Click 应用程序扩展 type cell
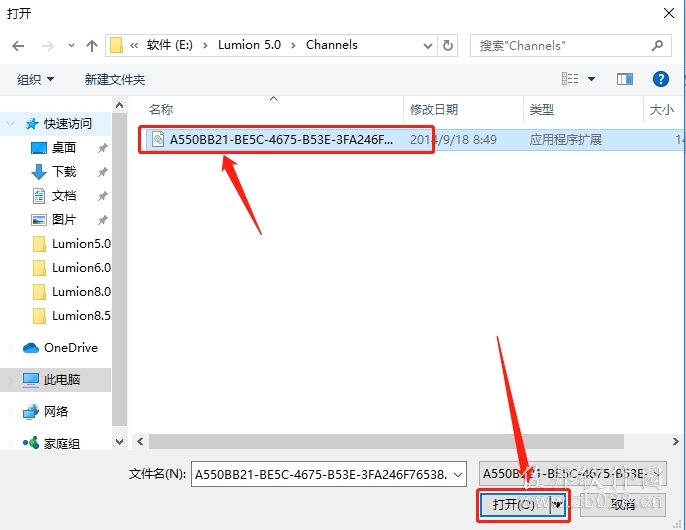Viewport: 686px width, 530px height. coord(565,140)
